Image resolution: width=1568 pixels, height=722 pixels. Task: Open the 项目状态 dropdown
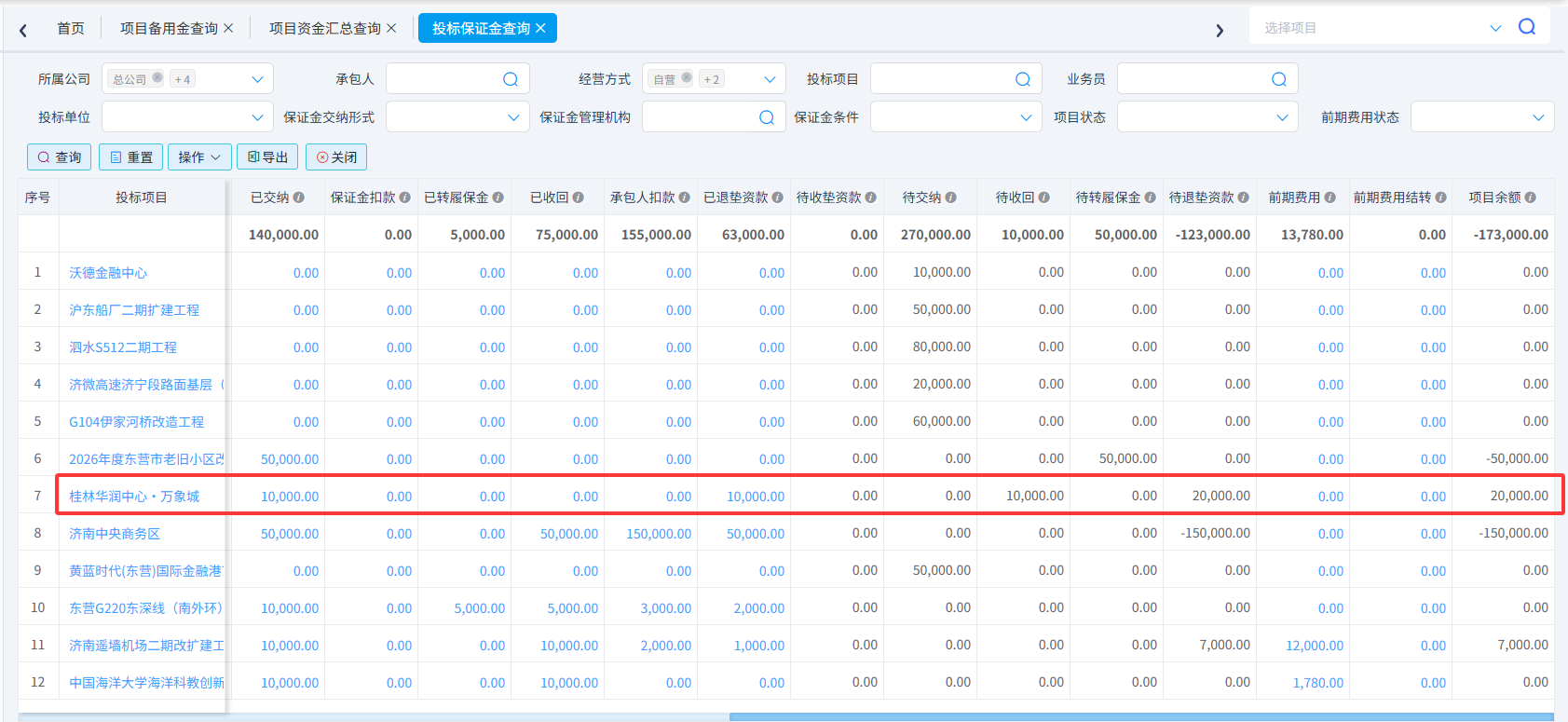point(1207,117)
